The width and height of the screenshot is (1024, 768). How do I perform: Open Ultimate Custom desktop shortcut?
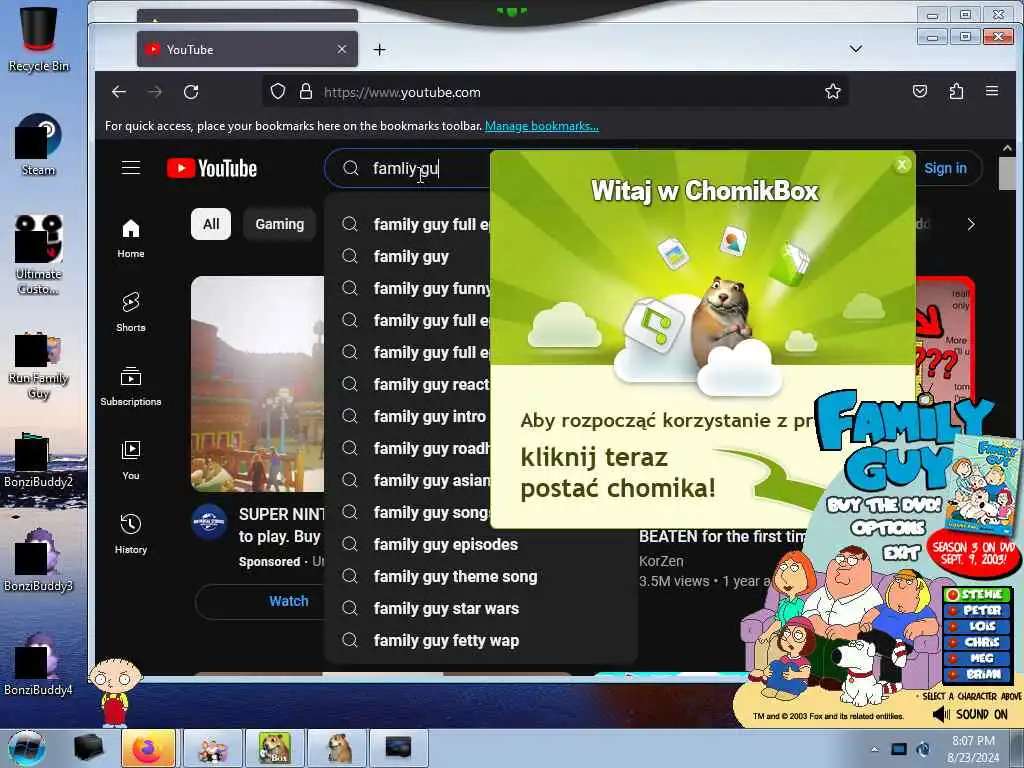click(x=39, y=254)
